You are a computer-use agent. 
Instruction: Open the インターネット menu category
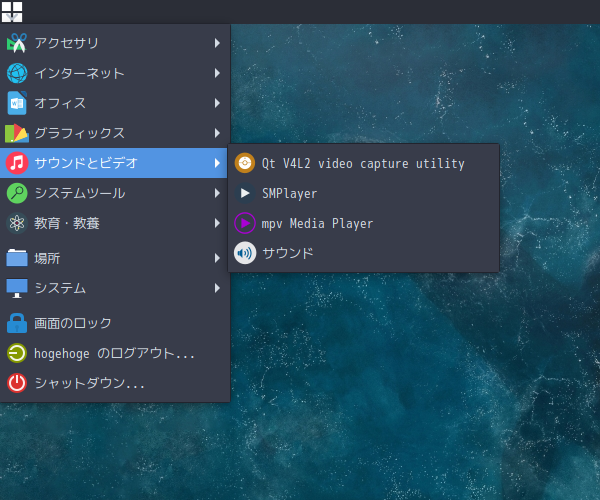pyautogui.click(x=115, y=73)
